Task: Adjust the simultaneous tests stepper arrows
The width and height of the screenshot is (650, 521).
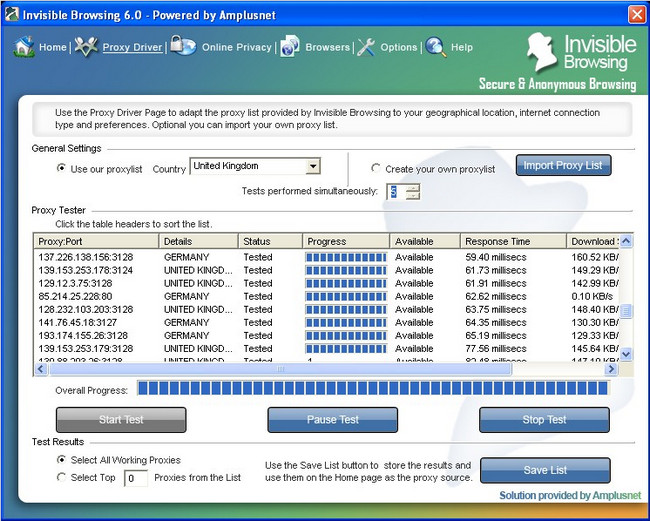Action: (413, 191)
